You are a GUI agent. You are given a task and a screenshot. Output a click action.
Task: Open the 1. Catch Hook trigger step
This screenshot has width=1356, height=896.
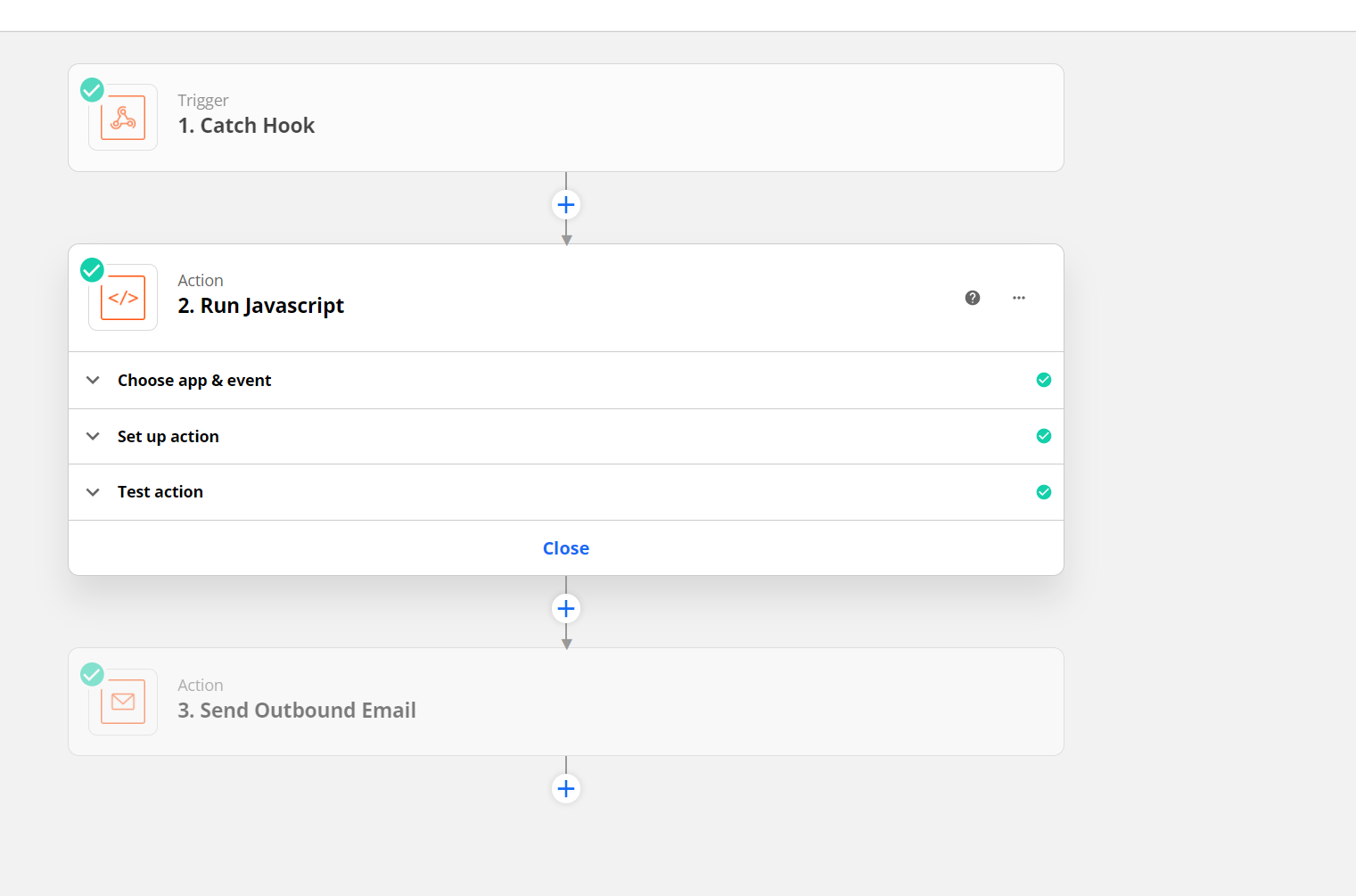566,118
